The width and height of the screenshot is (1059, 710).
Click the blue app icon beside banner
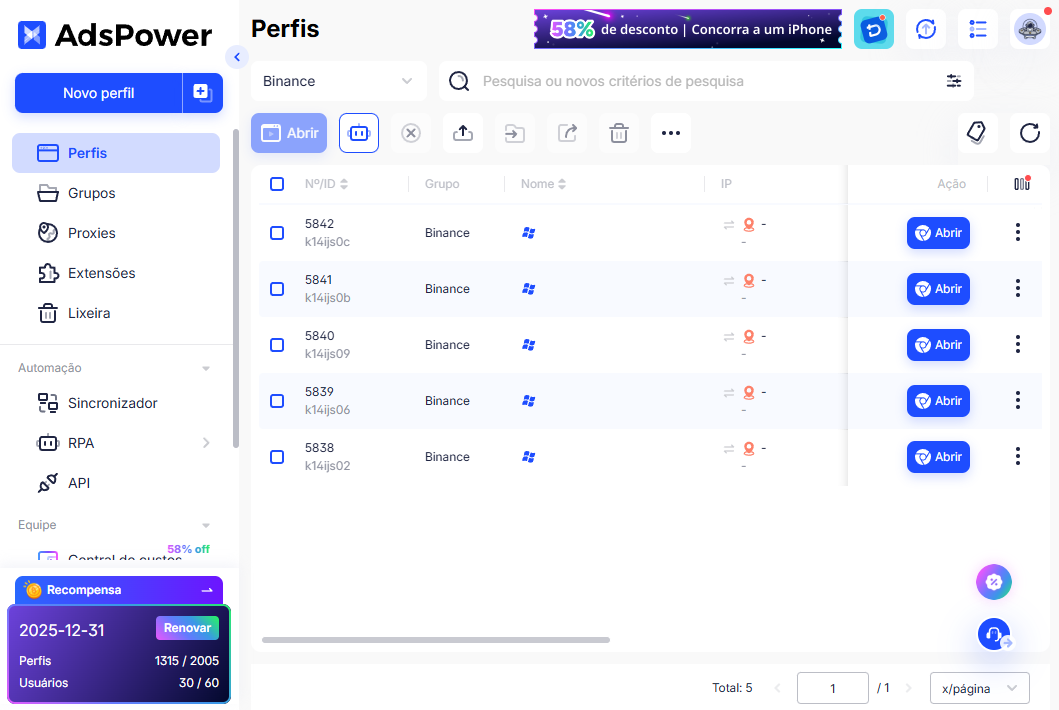[x=874, y=29]
